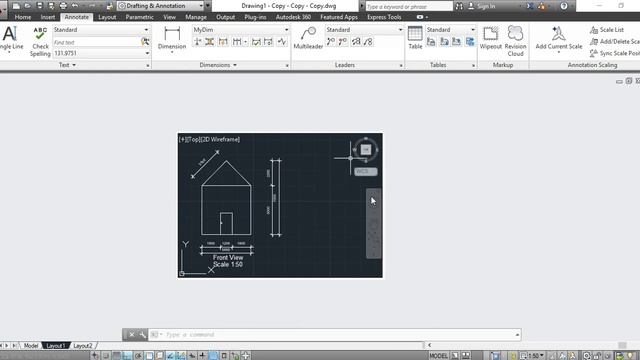
Task: Click the command line wrench customize icon
Action: 142,335
